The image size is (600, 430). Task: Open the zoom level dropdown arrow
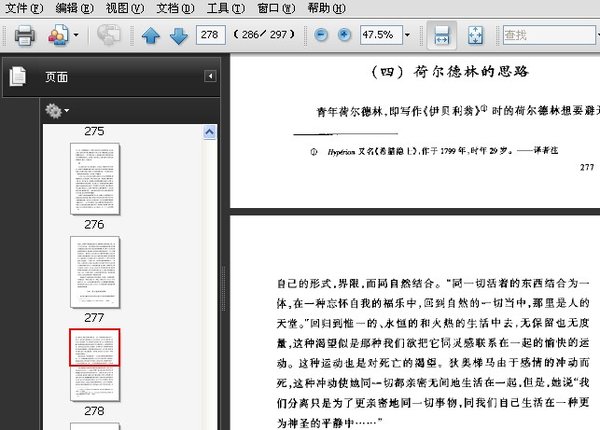(x=407, y=35)
